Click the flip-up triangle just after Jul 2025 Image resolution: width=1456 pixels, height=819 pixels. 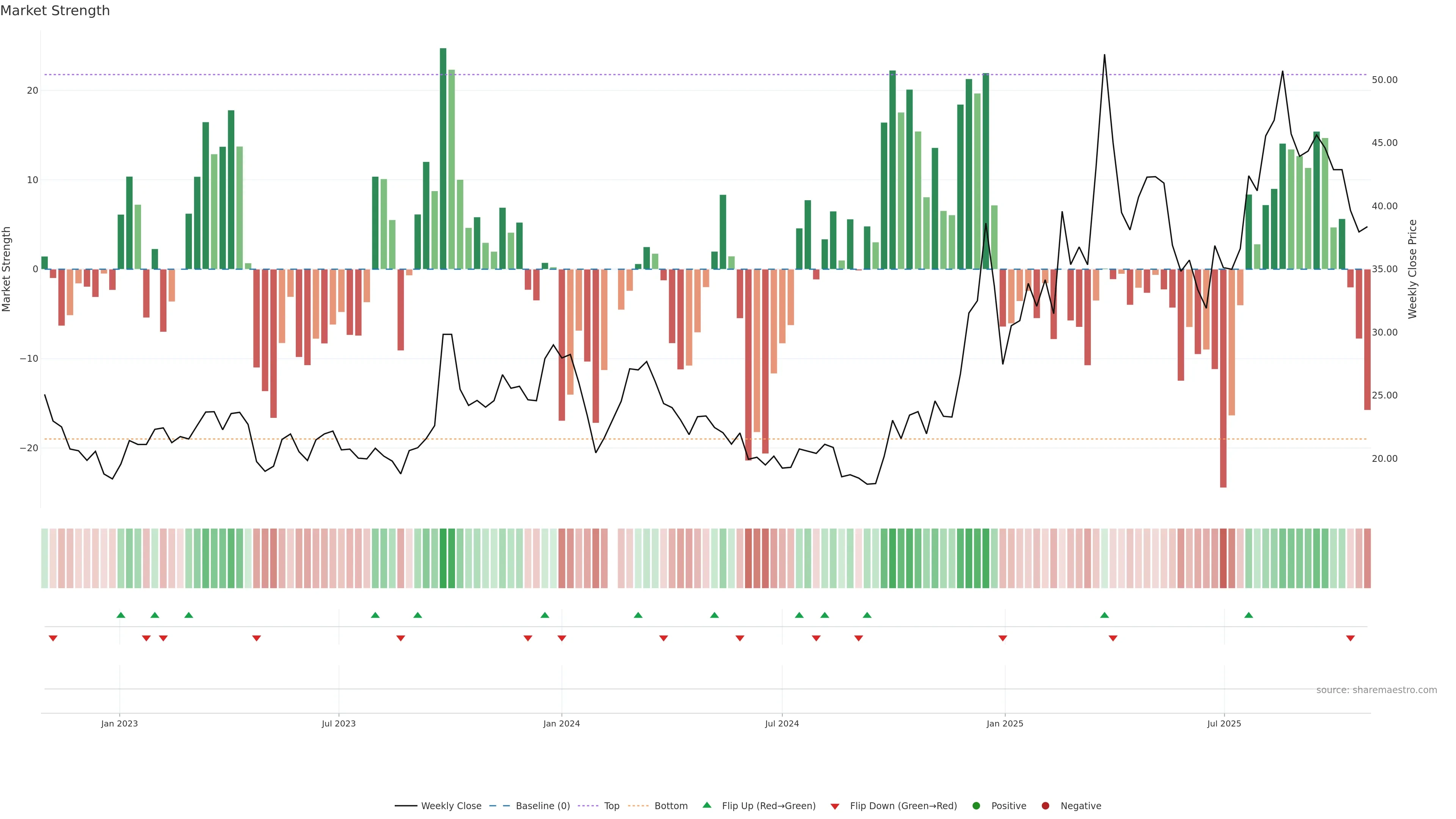[1249, 615]
